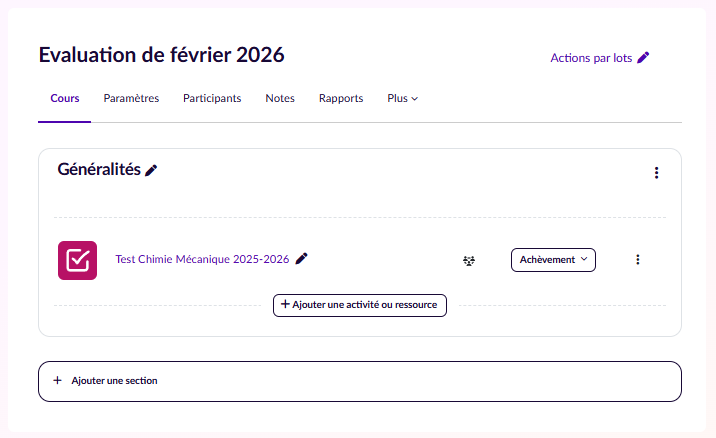The width and height of the screenshot is (716, 438).
Task: Open the Paramètres tab
Action: (x=131, y=99)
